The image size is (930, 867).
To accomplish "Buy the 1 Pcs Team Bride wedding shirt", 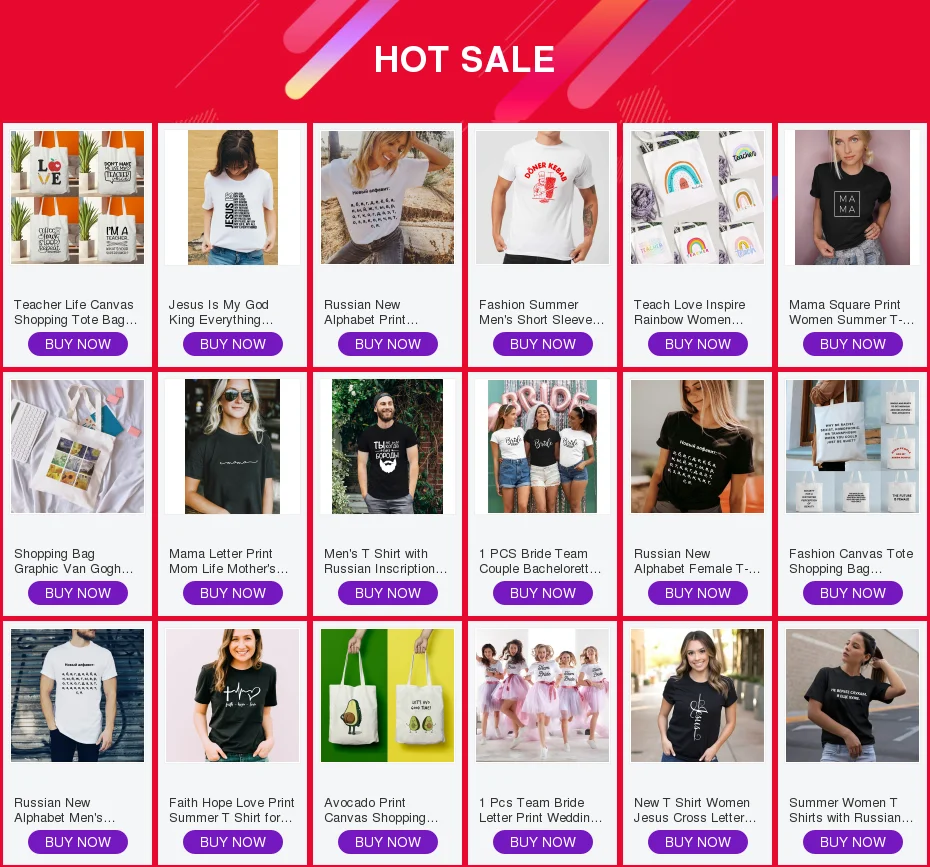I will (543, 842).
